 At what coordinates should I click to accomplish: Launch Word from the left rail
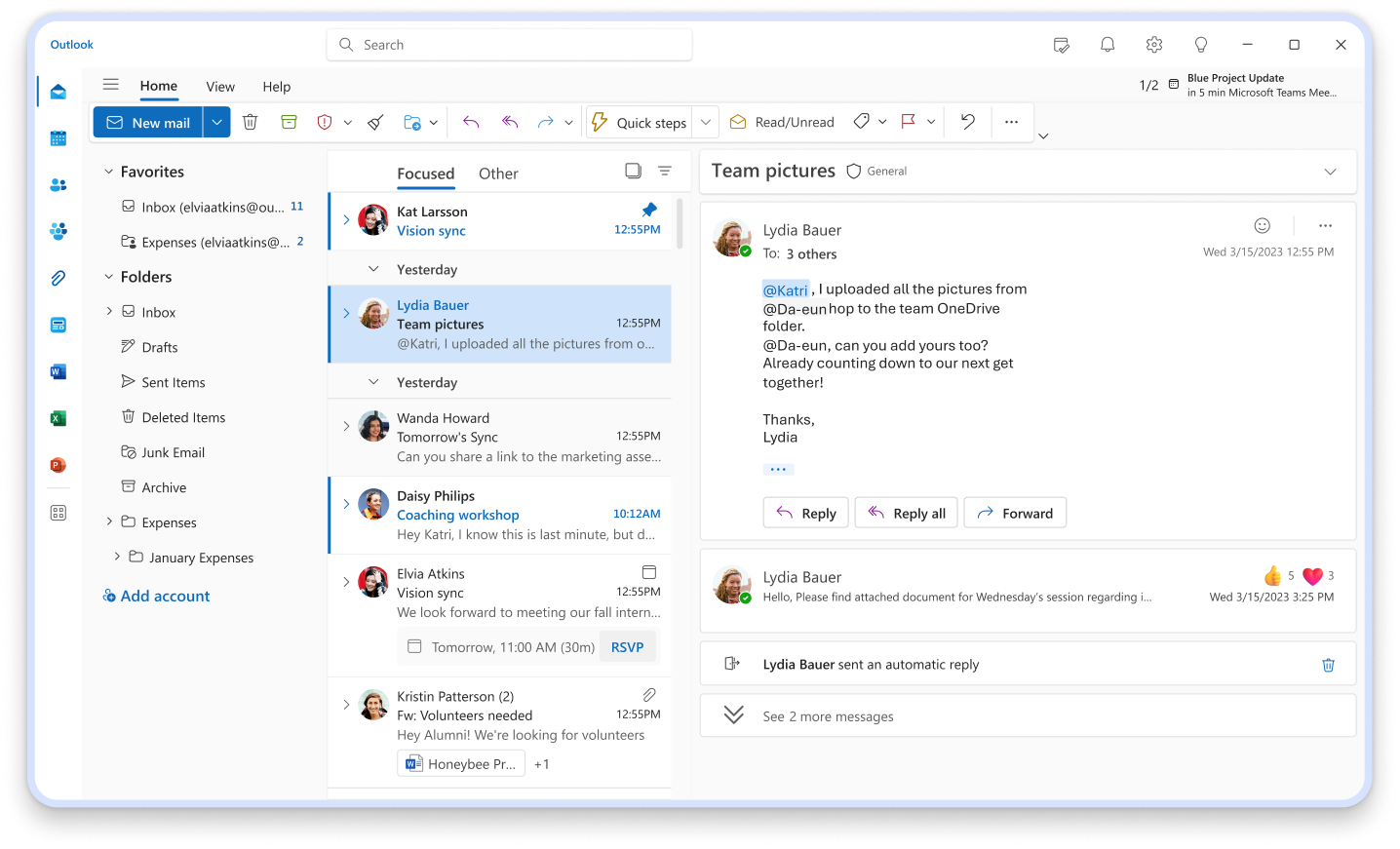58,371
